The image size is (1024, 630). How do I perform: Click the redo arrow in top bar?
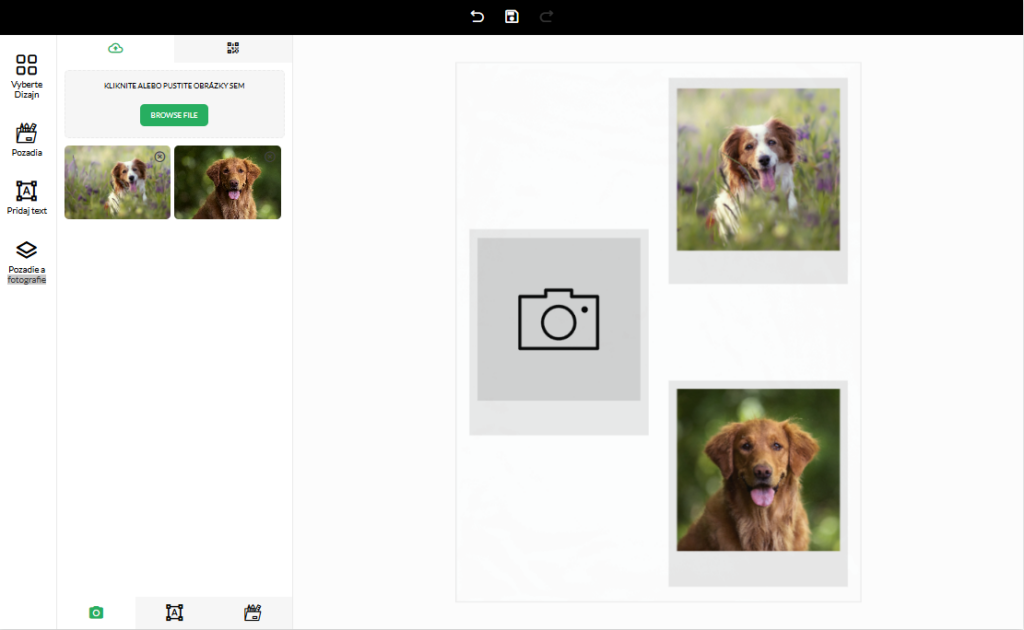pos(547,17)
